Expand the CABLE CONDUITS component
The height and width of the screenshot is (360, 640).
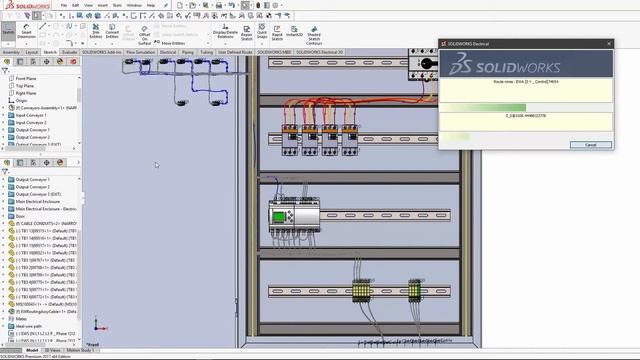click(3, 223)
